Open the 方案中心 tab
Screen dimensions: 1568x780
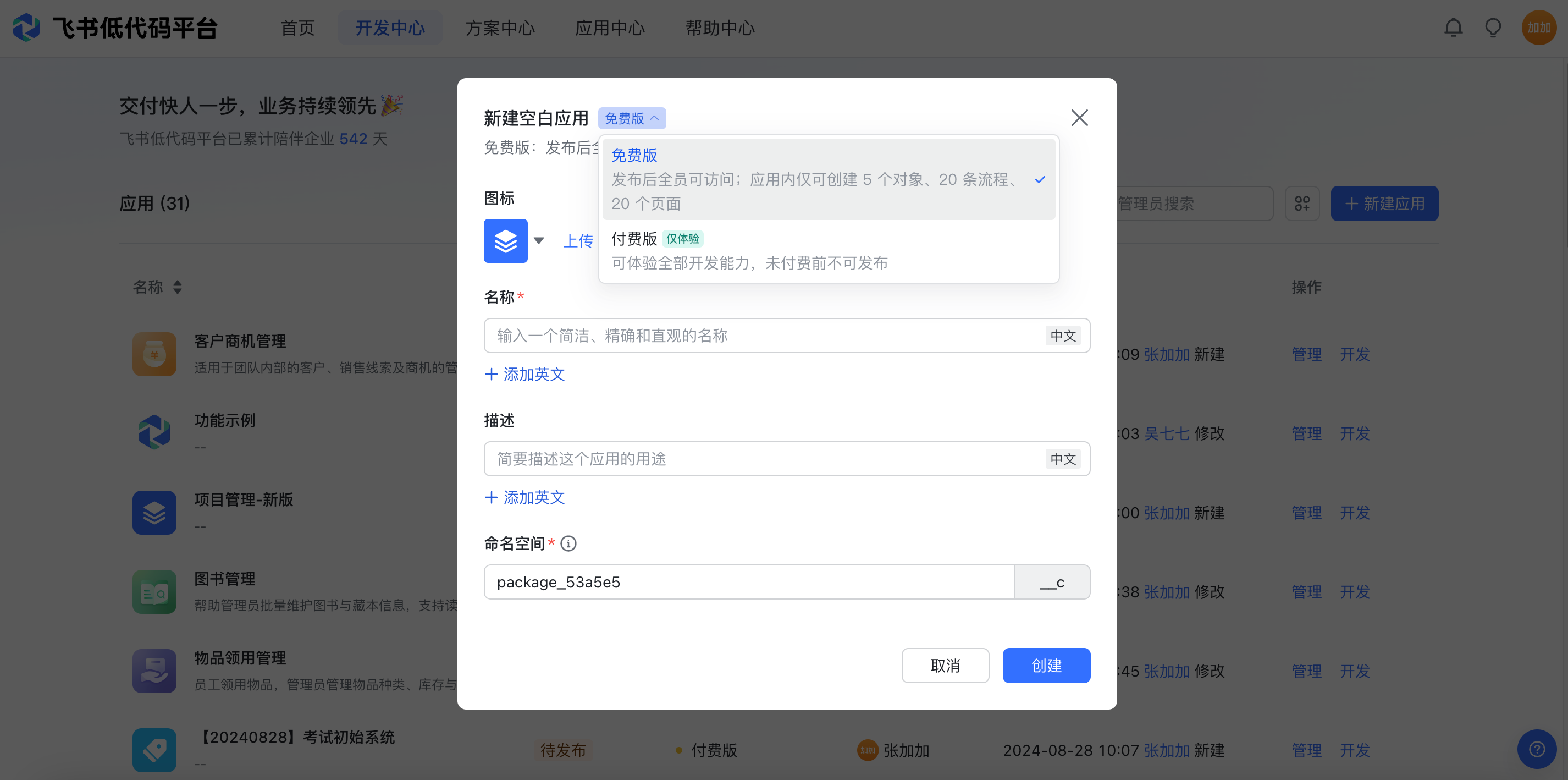click(500, 28)
